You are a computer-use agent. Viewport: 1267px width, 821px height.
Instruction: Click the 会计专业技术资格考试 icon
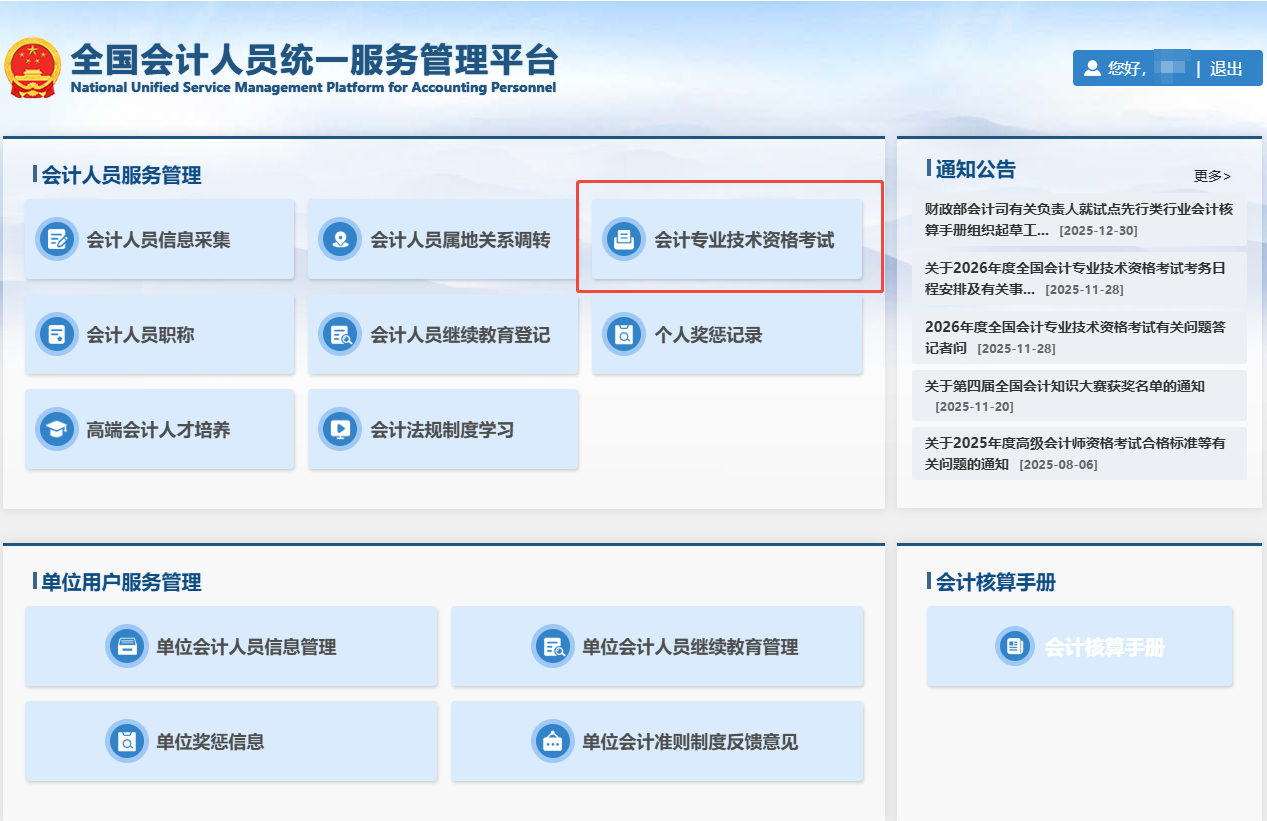pyautogui.click(x=624, y=239)
